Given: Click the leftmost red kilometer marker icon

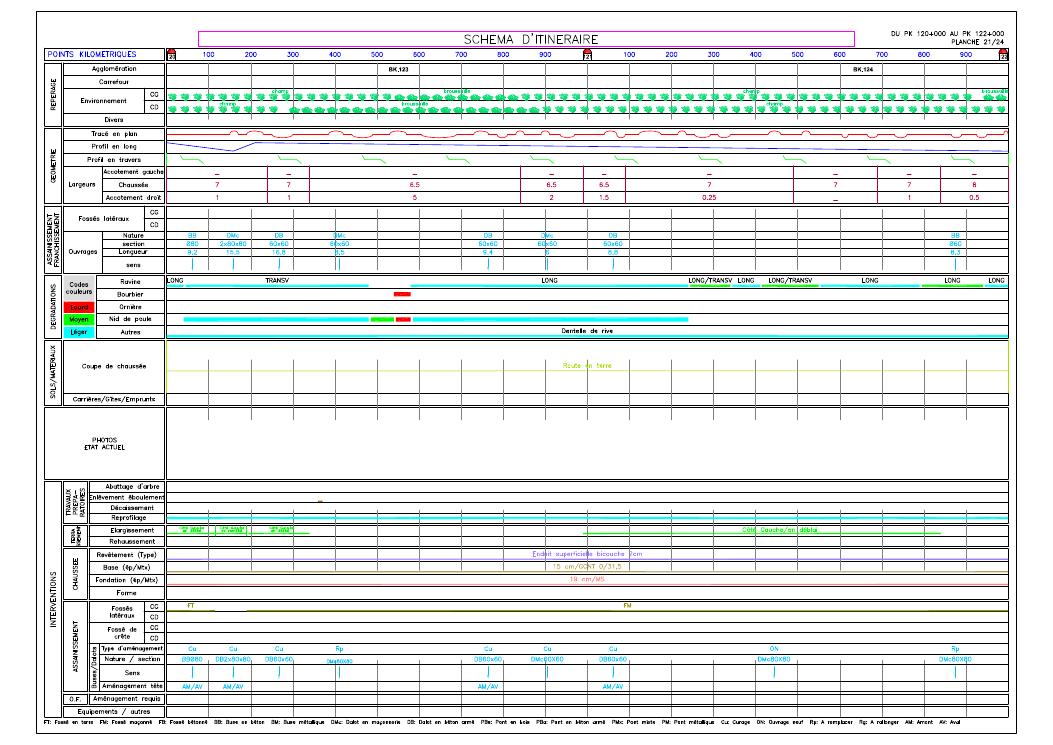Looking at the screenshot, I should [x=170, y=54].
